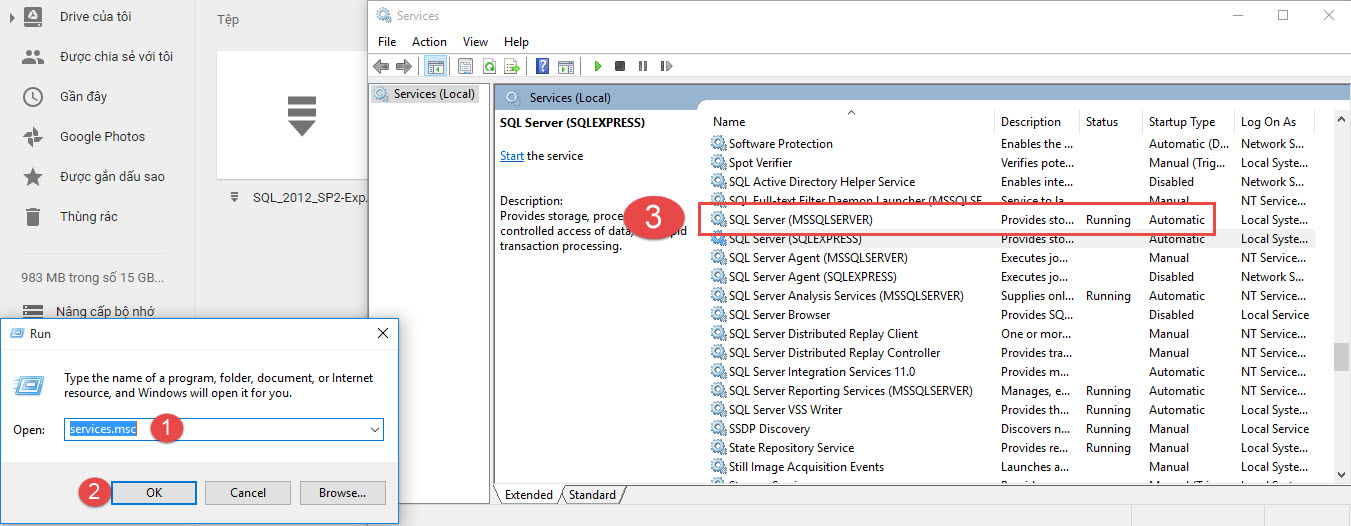Click the Refresh toolbar icon
This screenshot has height=526, width=1351.
pyautogui.click(x=489, y=66)
